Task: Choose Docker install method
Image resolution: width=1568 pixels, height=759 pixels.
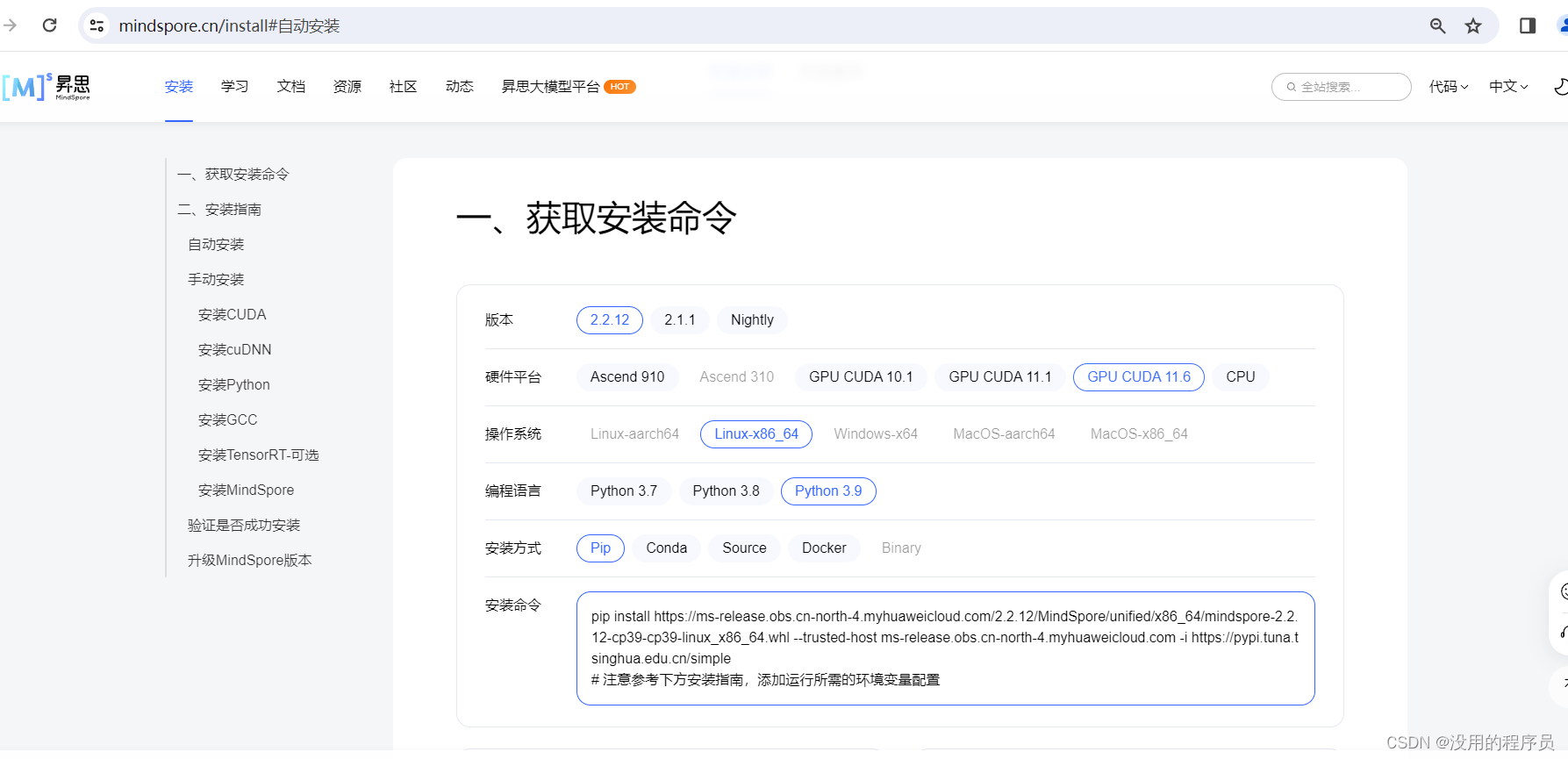Action: pyautogui.click(x=824, y=548)
